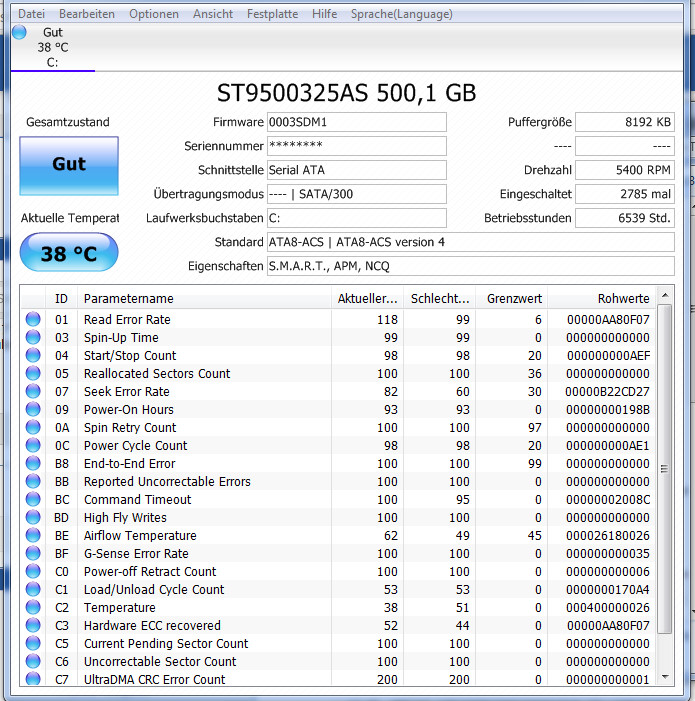Screen dimensions: 695x701
Task: Click the Grenzwert column header
Action: click(512, 299)
